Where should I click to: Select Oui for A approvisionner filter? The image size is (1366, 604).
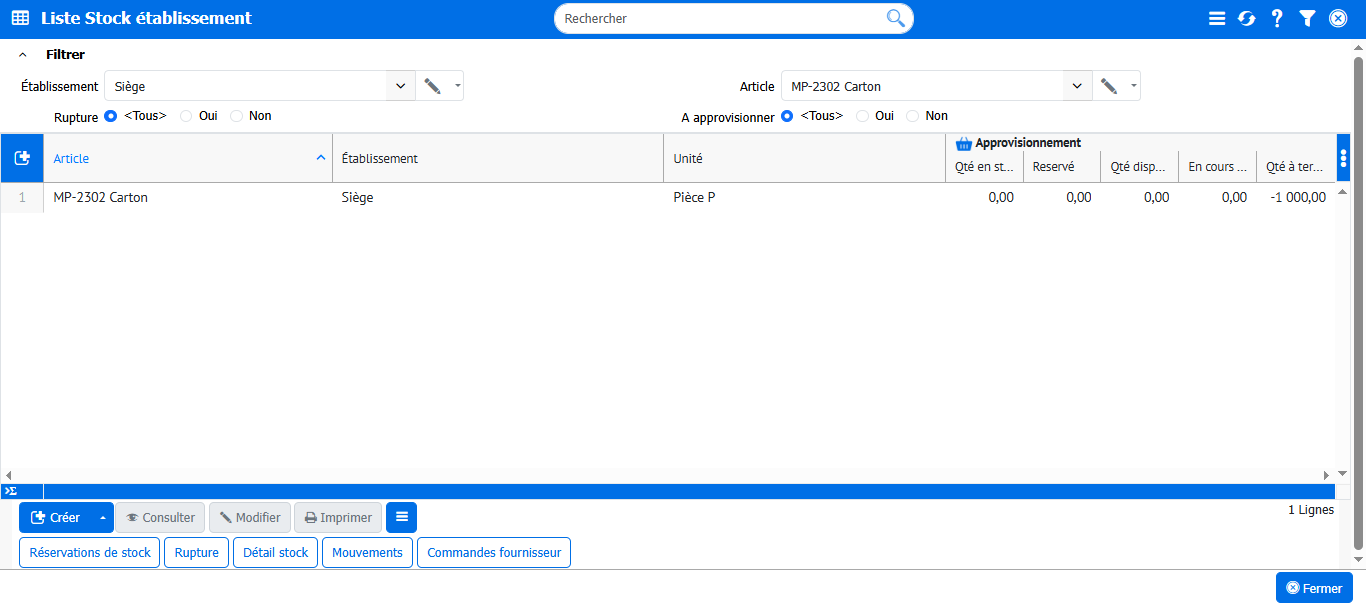click(x=863, y=116)
